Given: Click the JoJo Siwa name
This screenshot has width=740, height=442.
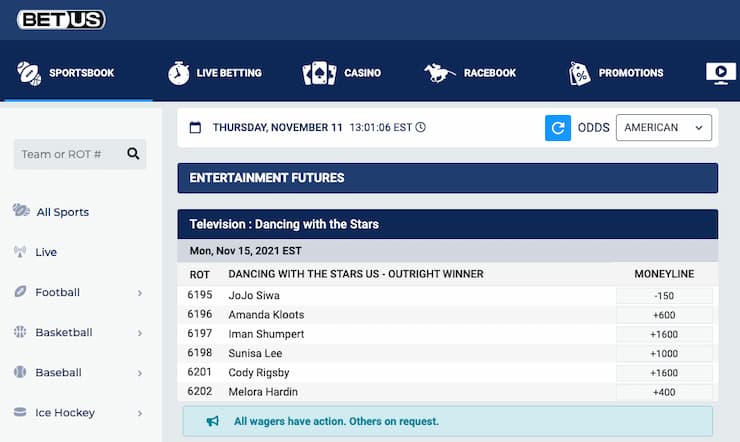Looking at the screenshot, I should tap(254, 295).
